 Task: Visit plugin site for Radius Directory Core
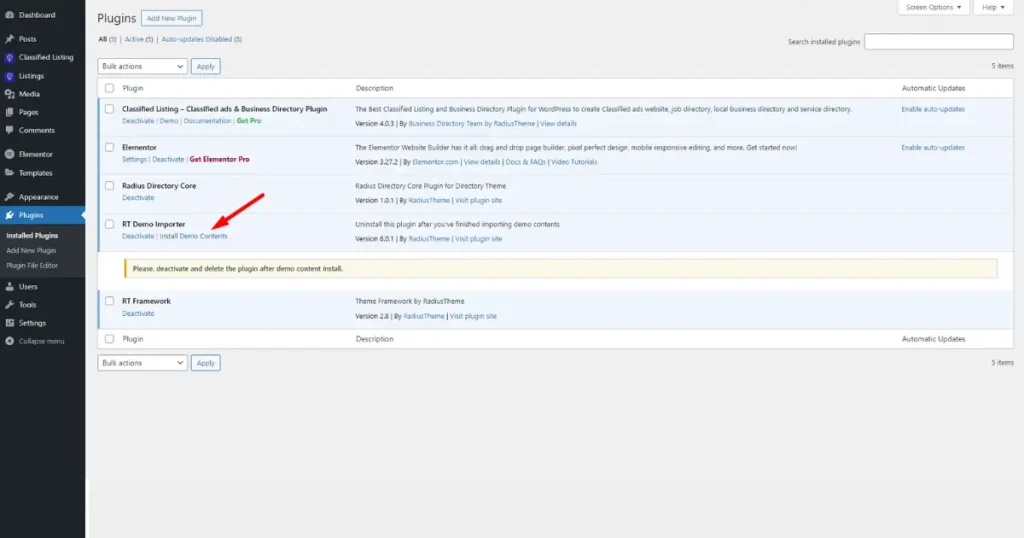click(x=478, y=200)
